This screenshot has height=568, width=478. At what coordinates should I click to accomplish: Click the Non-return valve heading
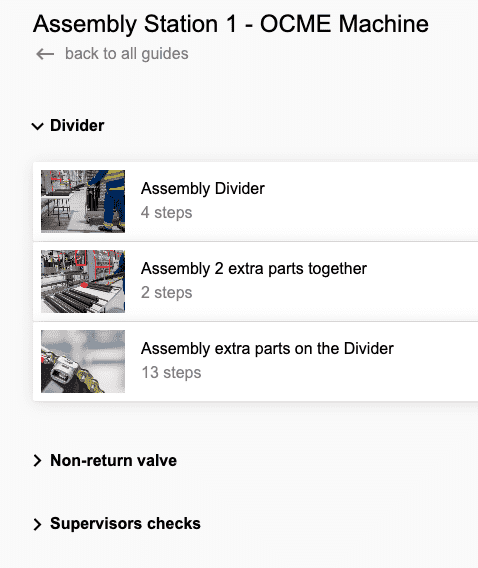click(x=113, y=460)
